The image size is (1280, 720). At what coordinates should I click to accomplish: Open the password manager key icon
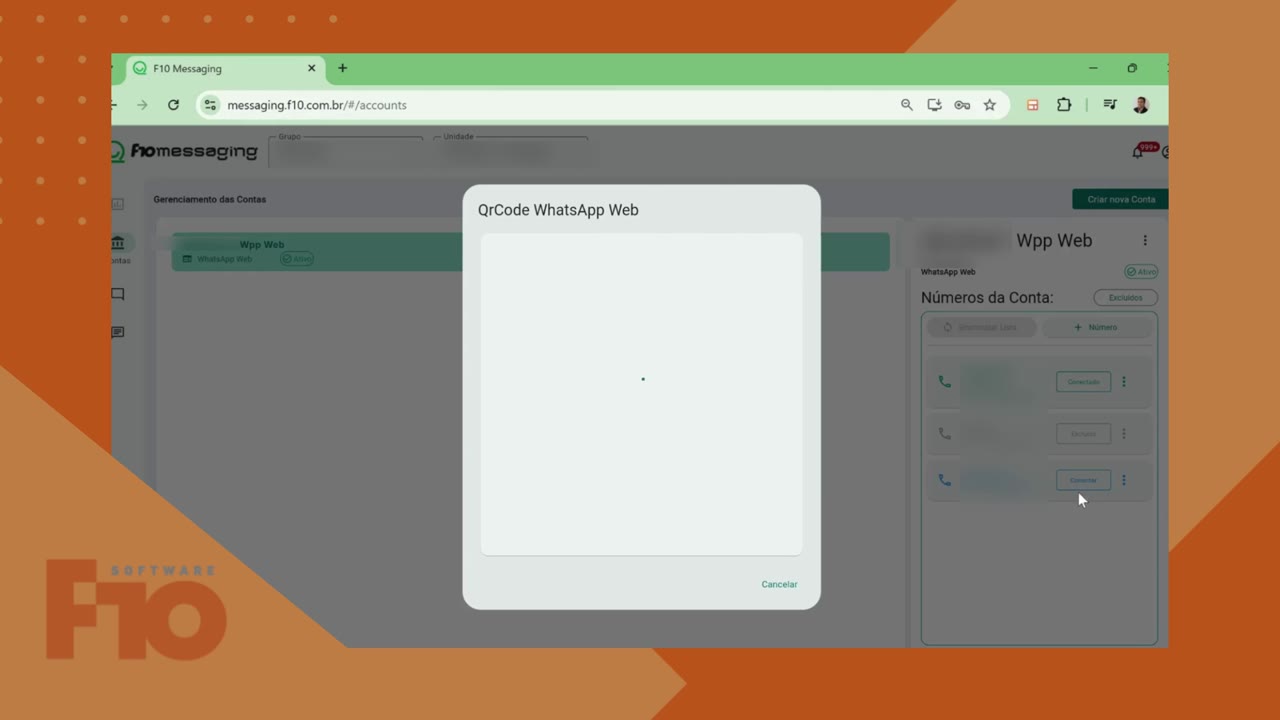962,105
